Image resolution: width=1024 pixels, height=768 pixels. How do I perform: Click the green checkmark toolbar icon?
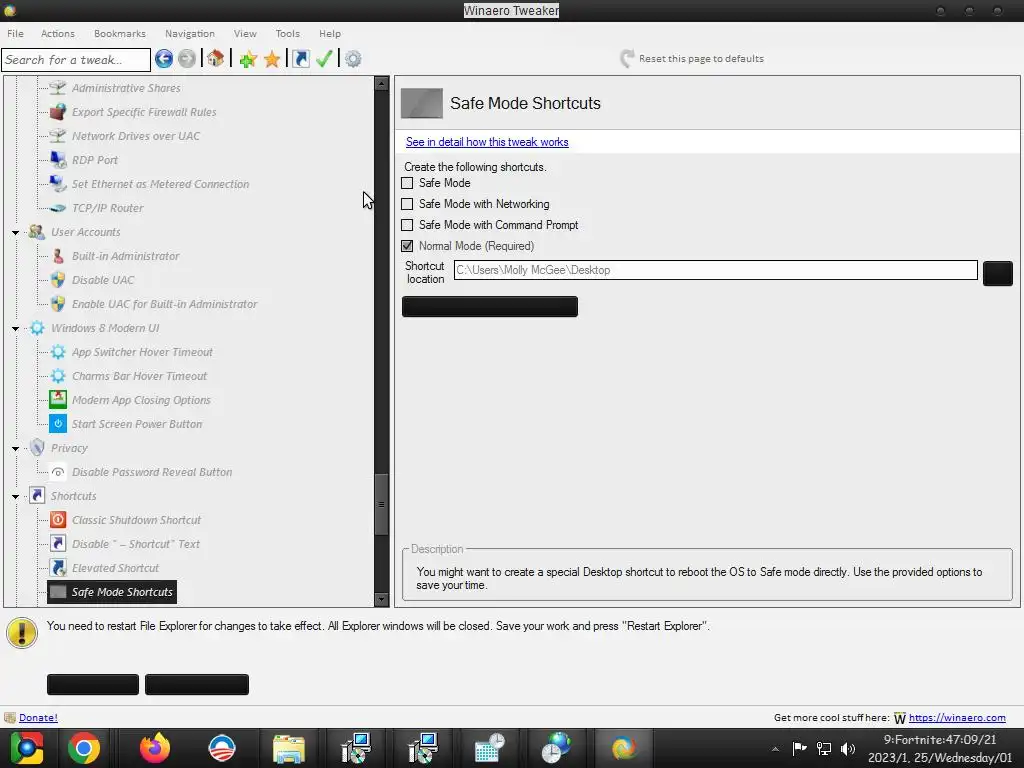pos(324,59)
